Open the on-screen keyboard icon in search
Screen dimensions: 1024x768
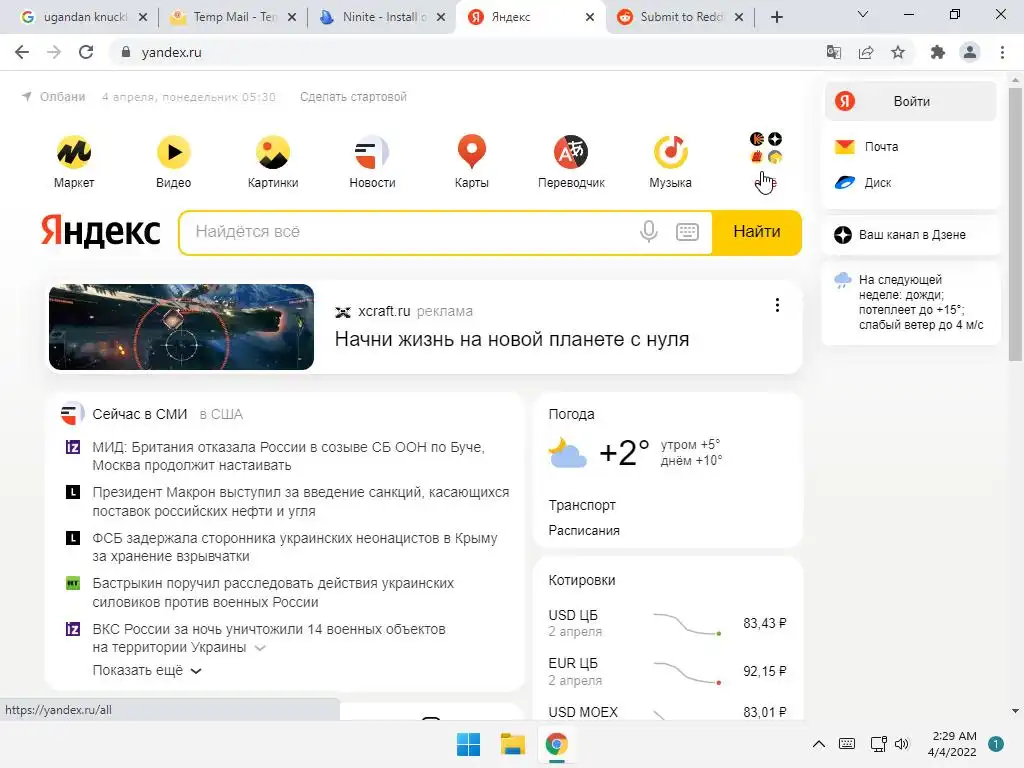point(687,231)
